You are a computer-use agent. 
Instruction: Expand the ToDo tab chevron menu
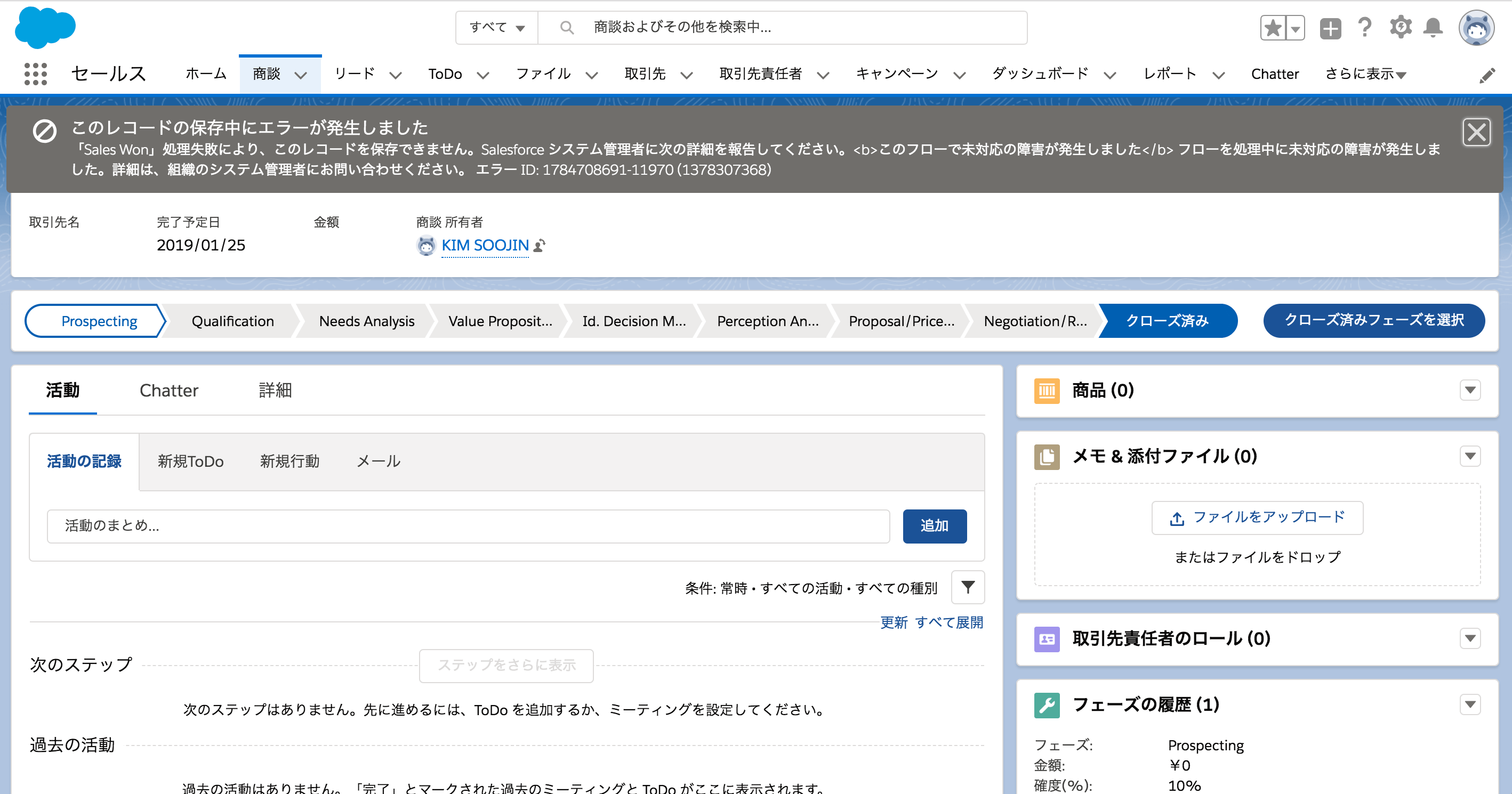coord(482,75)
